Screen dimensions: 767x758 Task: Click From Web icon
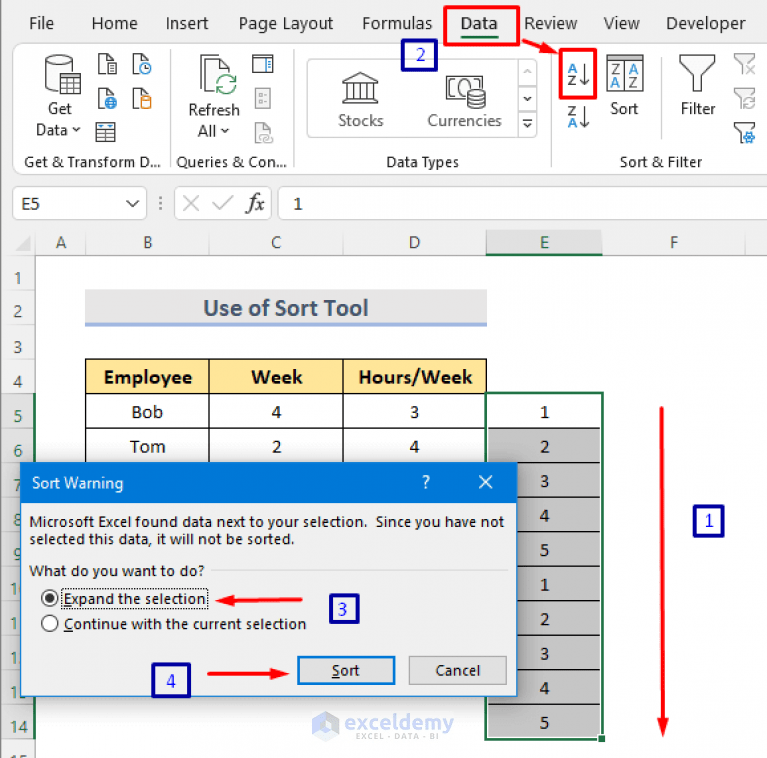107,98
